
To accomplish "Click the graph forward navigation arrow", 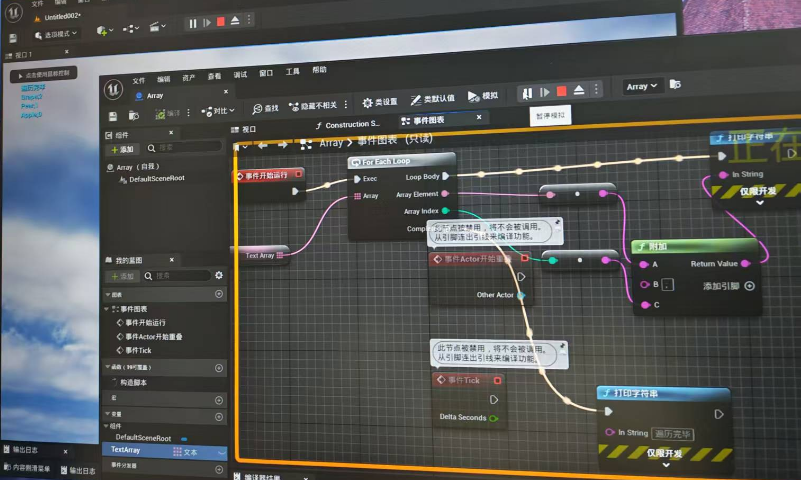I will click(x=282, y=145).
